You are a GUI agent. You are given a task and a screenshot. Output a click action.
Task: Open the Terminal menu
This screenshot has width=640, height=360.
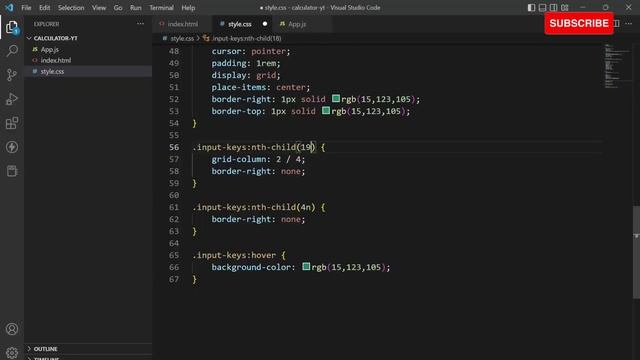click(x=161, y=8)
